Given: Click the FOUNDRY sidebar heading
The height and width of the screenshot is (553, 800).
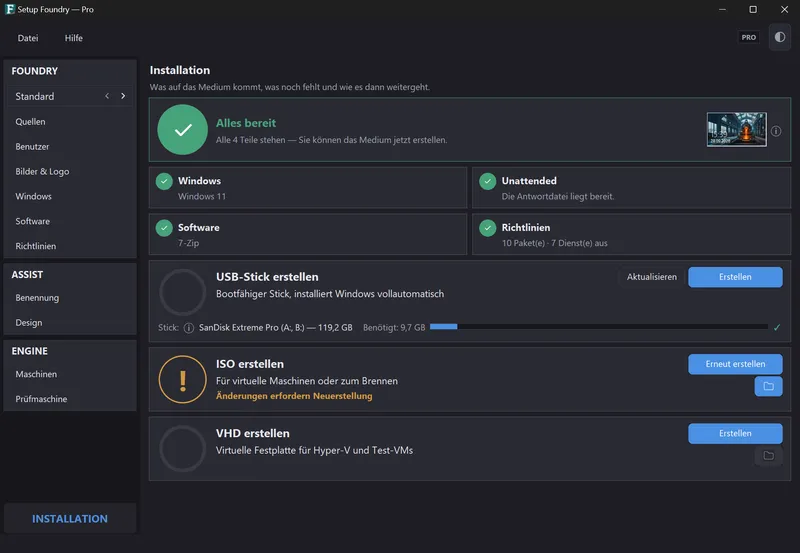Looking at the screenshot, I should [35, 71].
